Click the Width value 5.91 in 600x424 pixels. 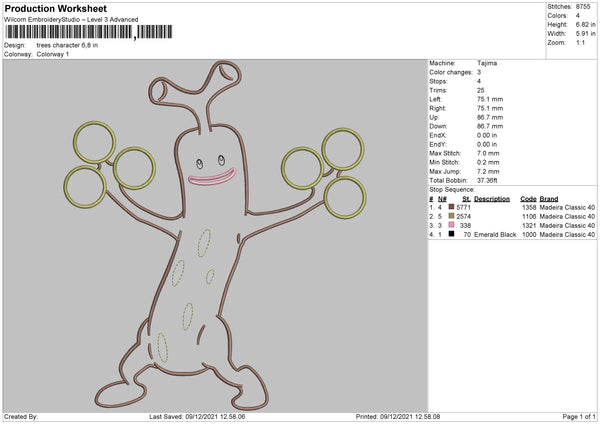tap(585, 34)
